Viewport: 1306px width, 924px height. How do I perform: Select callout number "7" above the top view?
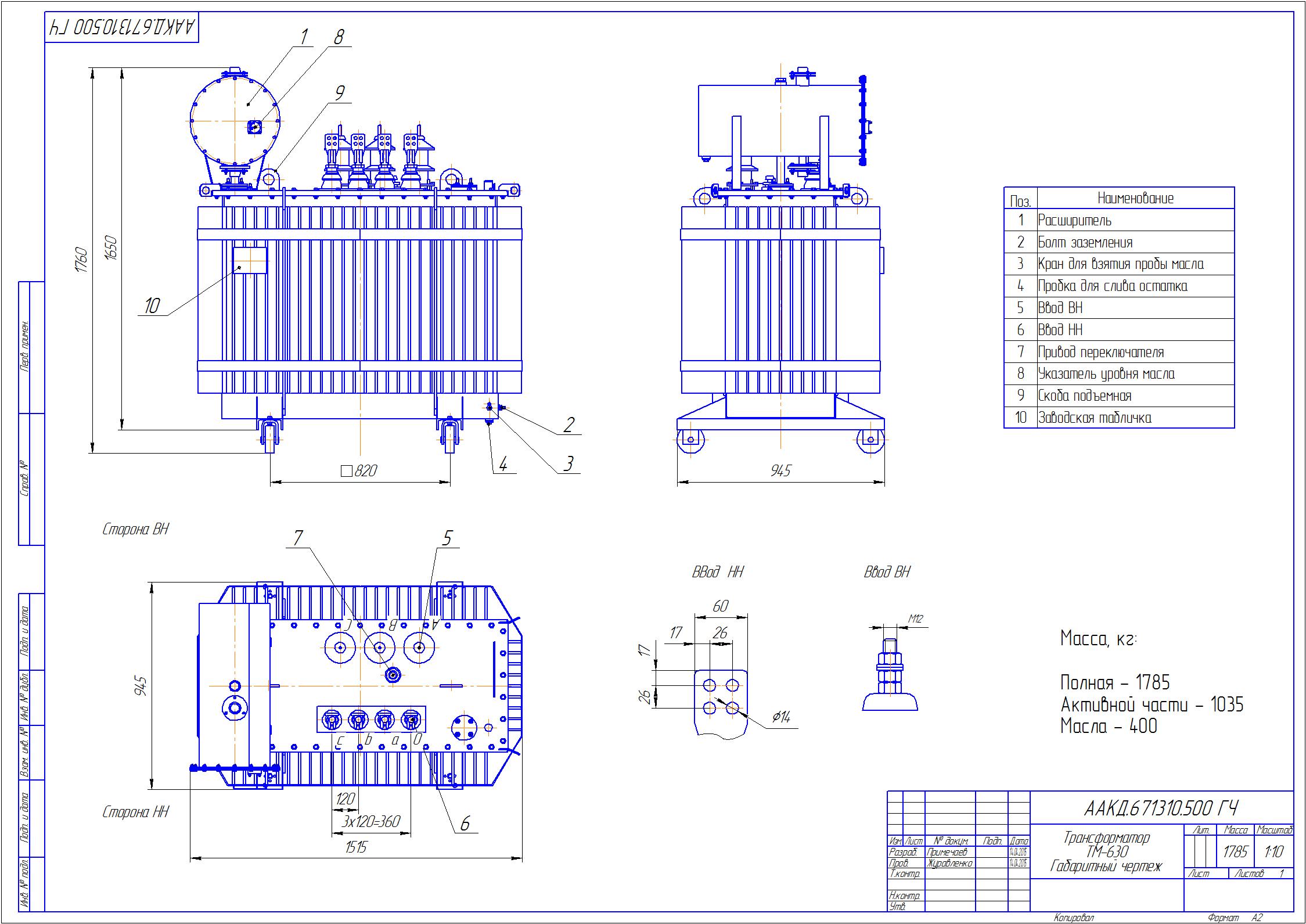tap(298, 538)
